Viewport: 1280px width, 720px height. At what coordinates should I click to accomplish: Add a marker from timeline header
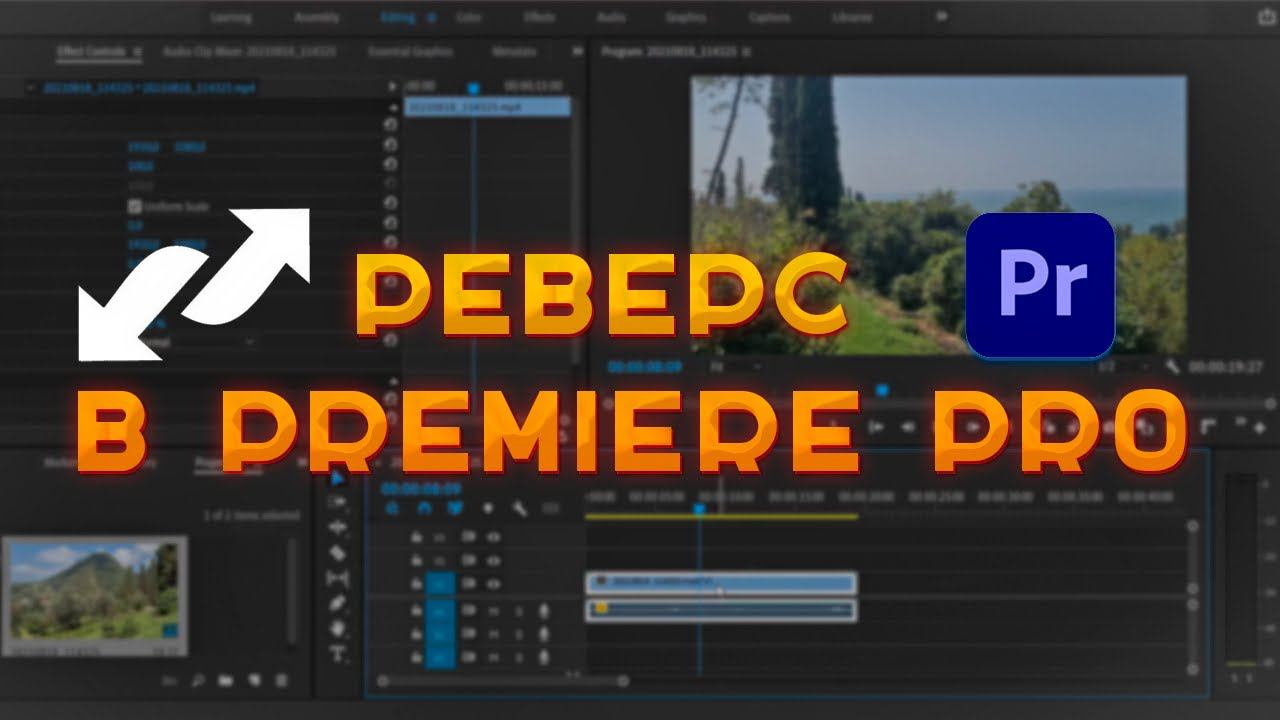coord(488,508)
